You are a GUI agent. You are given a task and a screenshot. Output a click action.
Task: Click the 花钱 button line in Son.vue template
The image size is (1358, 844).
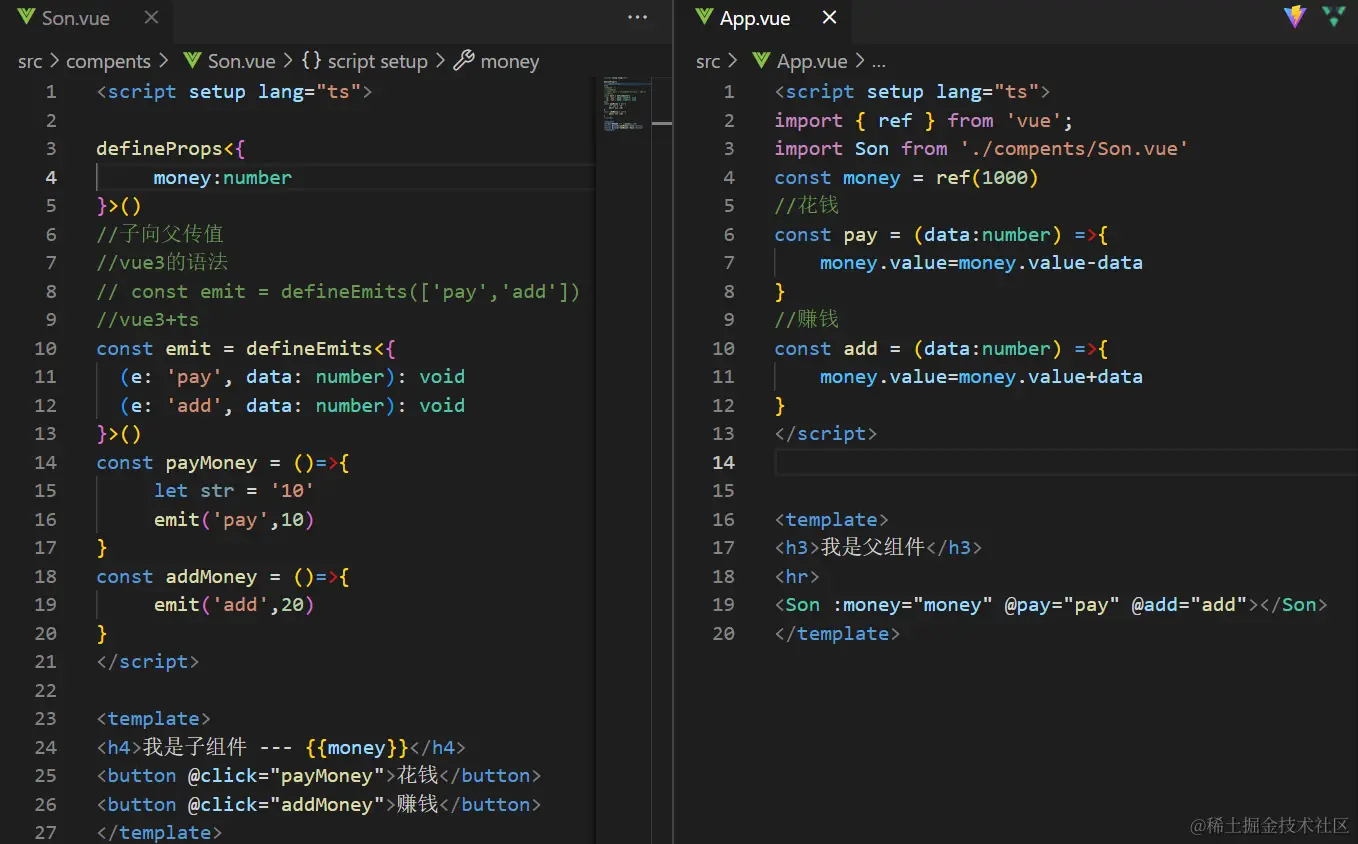pos(319,775)
